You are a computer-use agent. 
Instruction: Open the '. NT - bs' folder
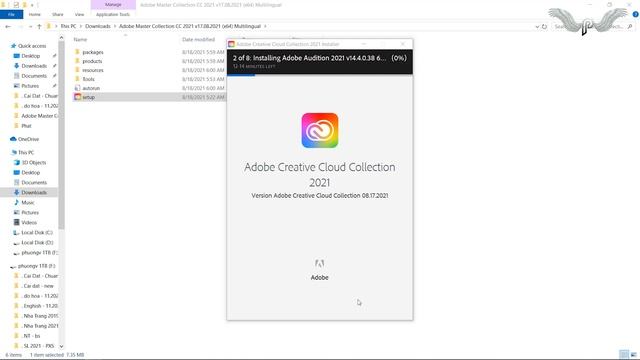click(31, 336)
